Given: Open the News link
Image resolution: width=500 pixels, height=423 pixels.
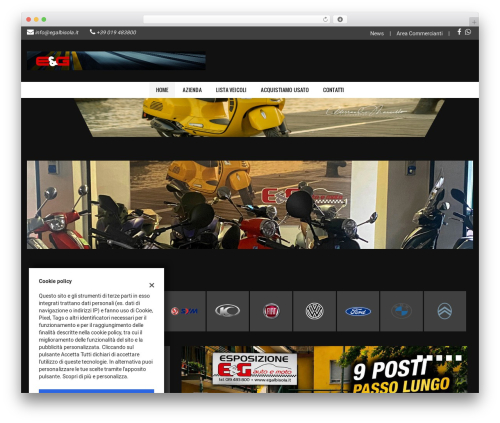Looking at the screenshot, I should [x=377, y=33].
